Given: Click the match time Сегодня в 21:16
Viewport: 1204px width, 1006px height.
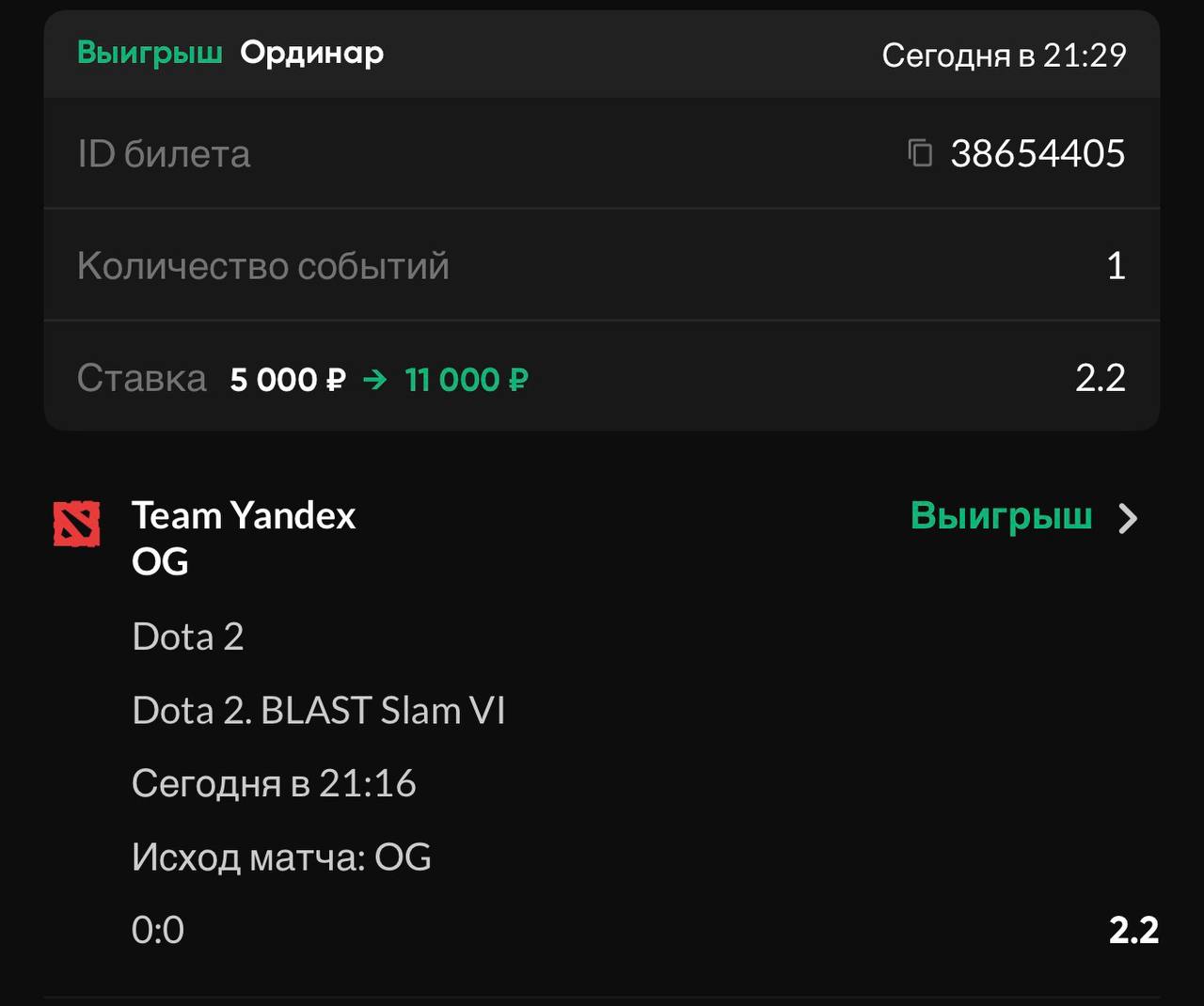Looking at the screenshot, I should tap(274, 783).
